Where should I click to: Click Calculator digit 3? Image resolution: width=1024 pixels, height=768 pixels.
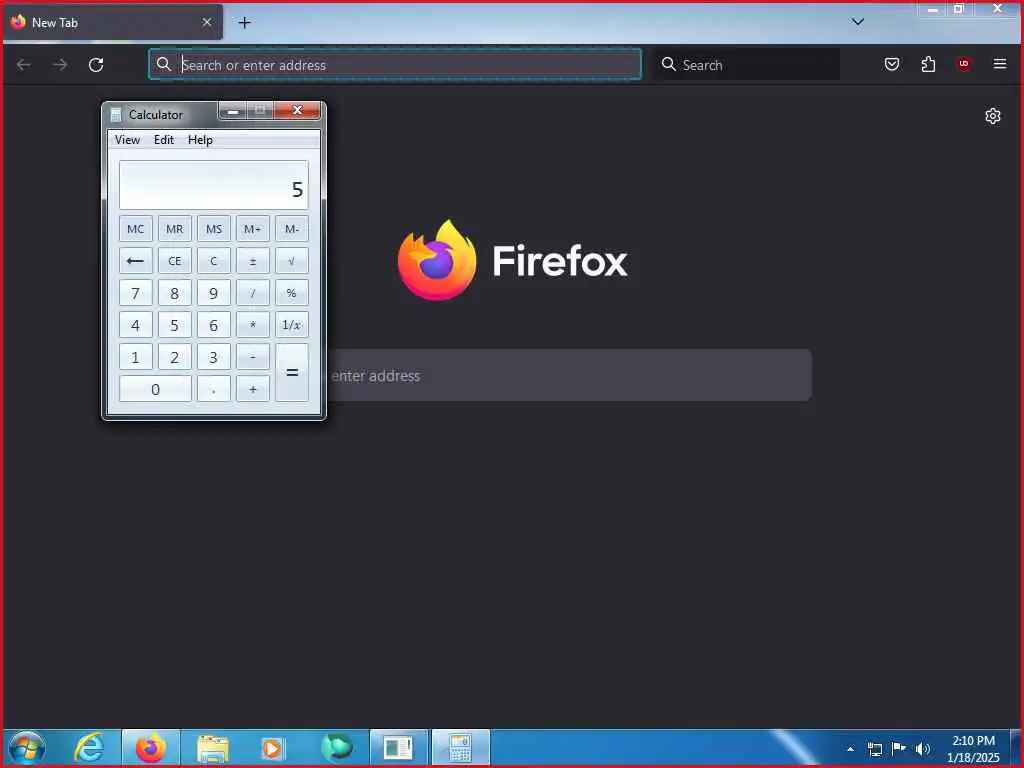click(214, 357)
